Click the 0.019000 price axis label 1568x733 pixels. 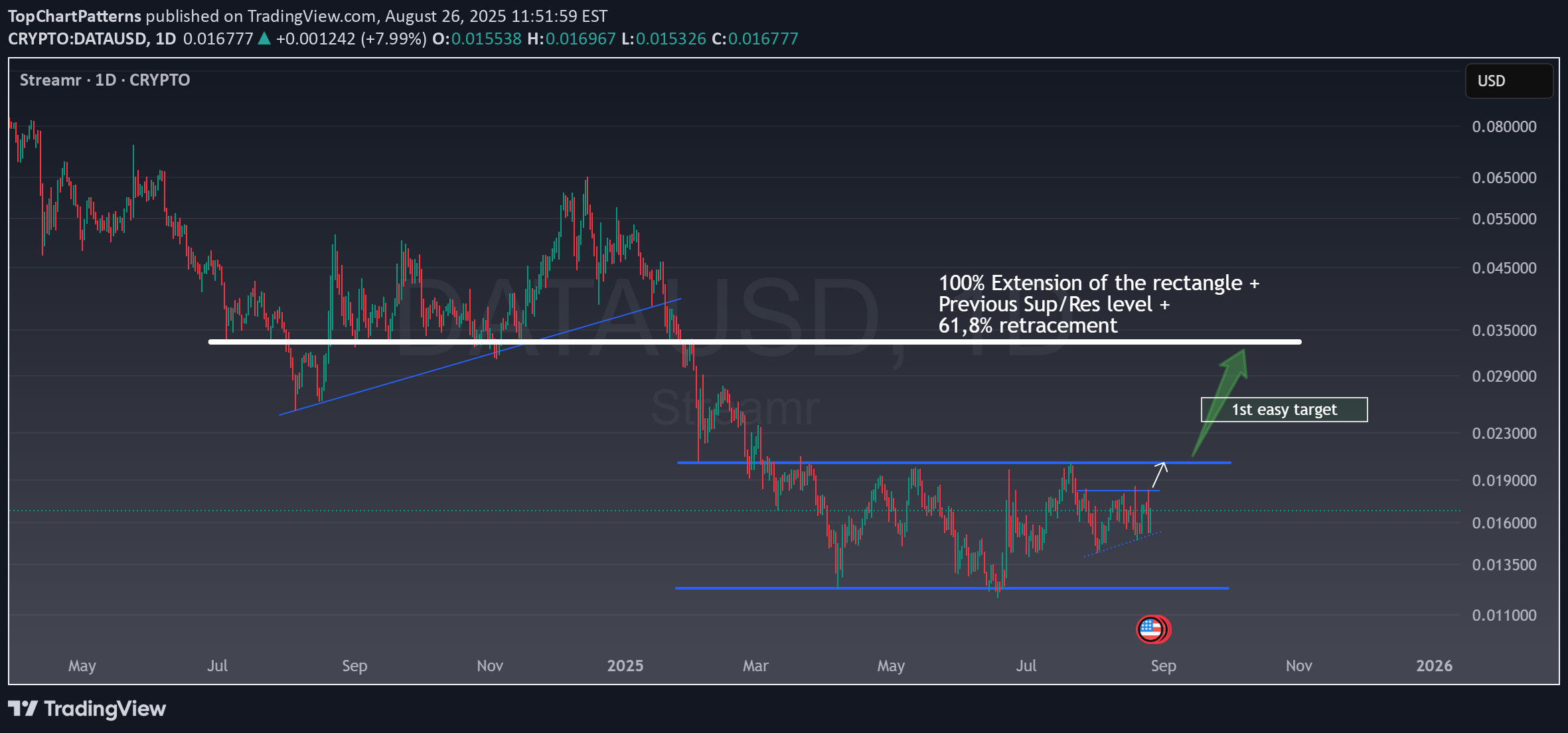tap(1504, 481)
